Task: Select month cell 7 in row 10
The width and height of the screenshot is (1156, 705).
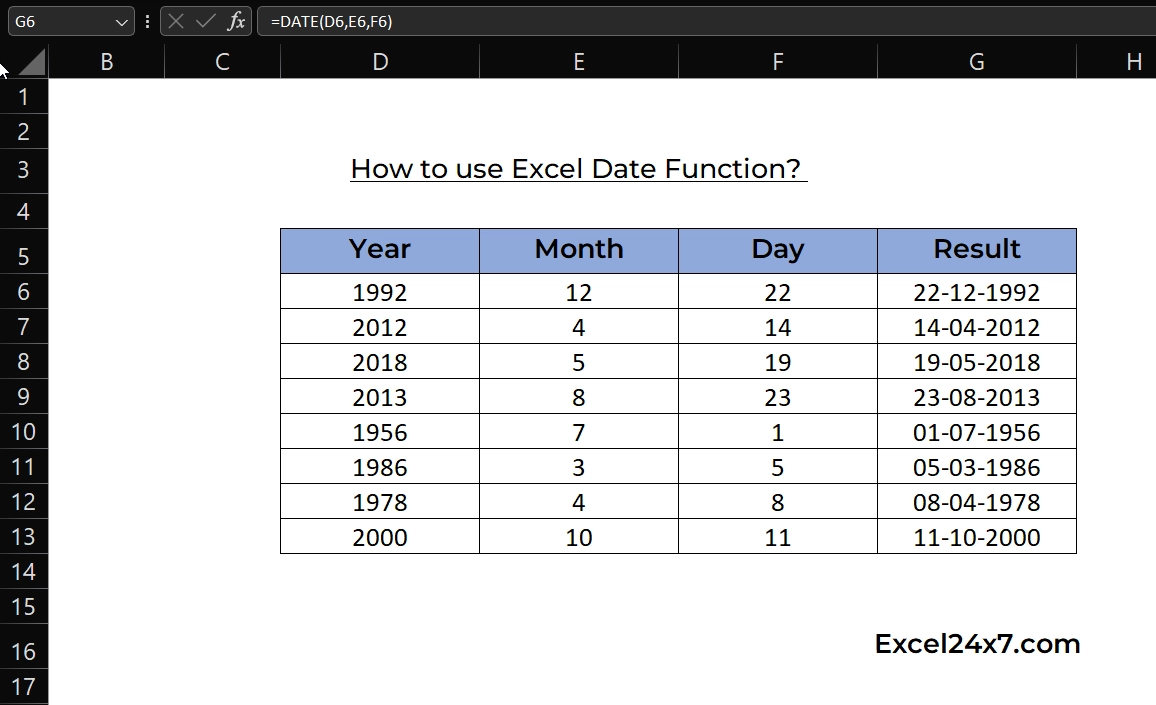Action: pos(579,431)
